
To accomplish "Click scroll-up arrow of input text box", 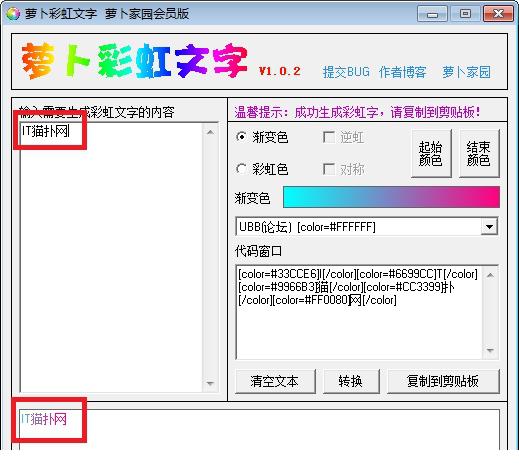I will click(x=210, y=132).
